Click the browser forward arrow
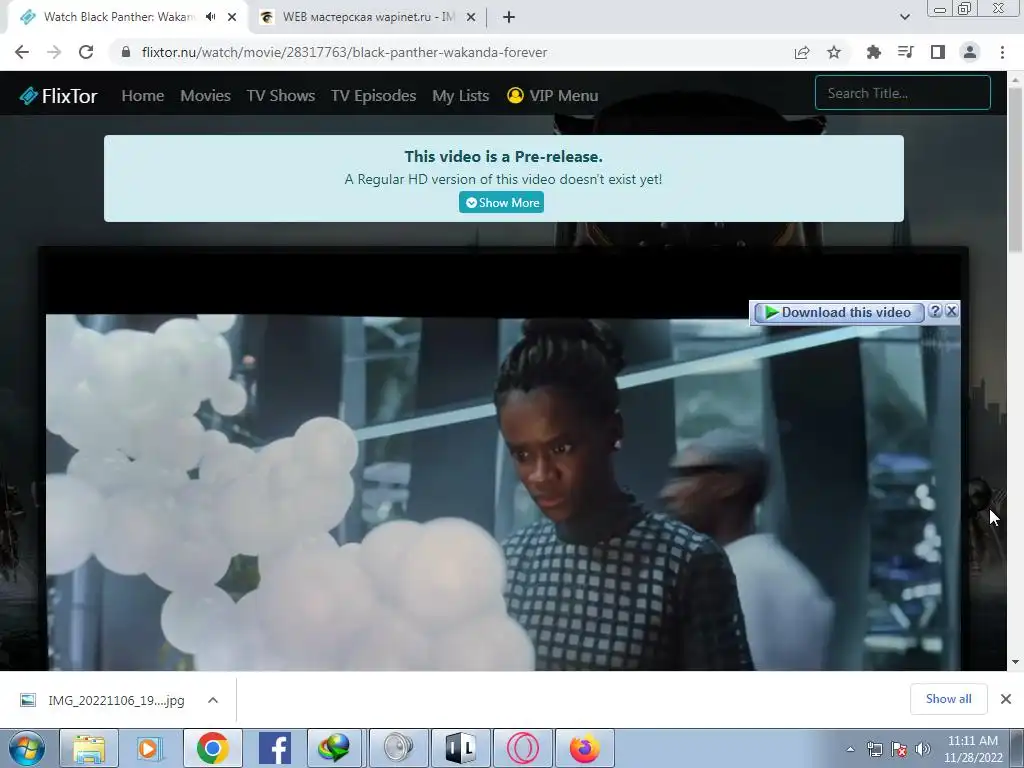Viewport: 1024px width, 768px height. click(x=54, y=52)
